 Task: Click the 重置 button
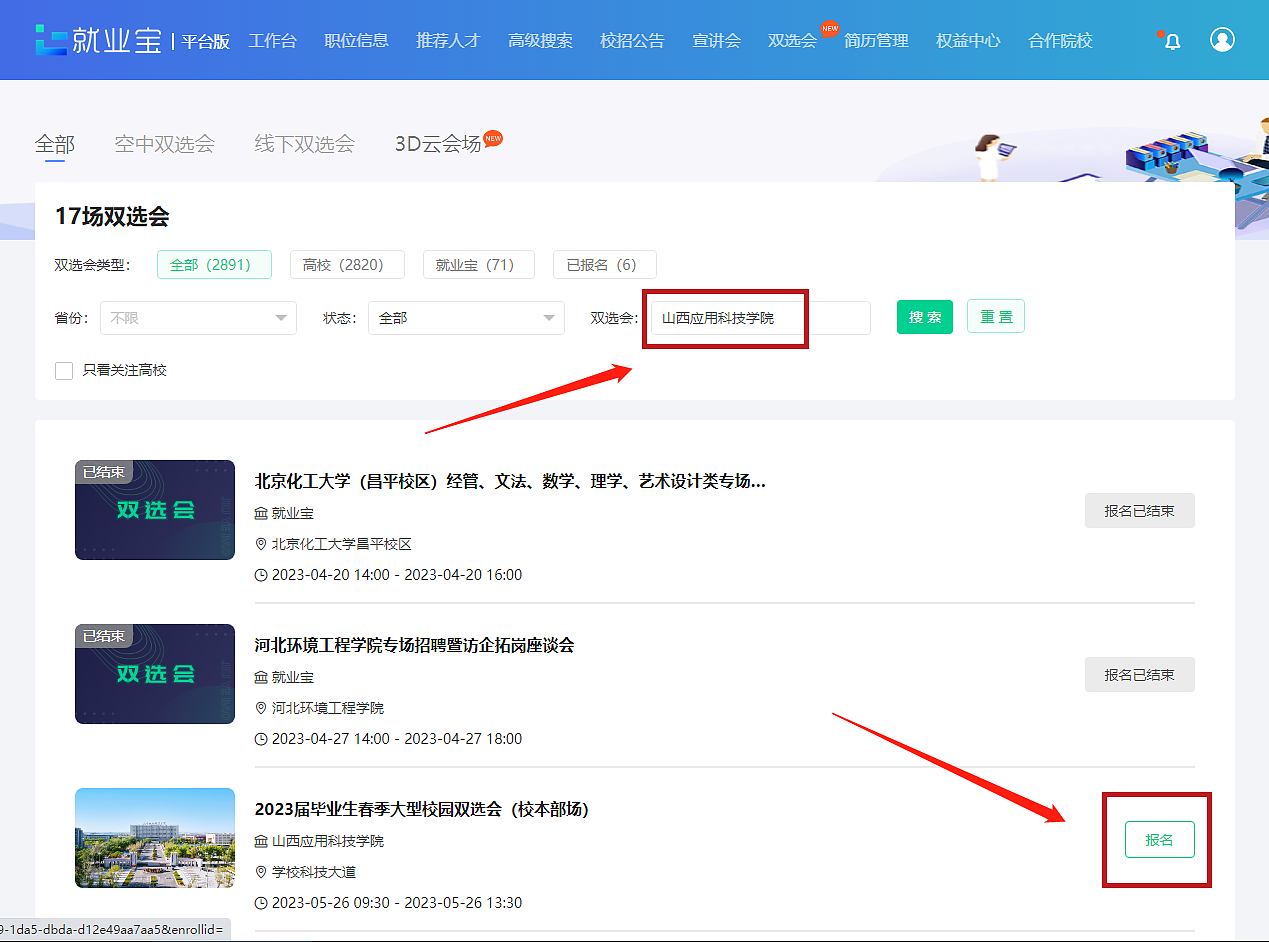pos(996,317)
